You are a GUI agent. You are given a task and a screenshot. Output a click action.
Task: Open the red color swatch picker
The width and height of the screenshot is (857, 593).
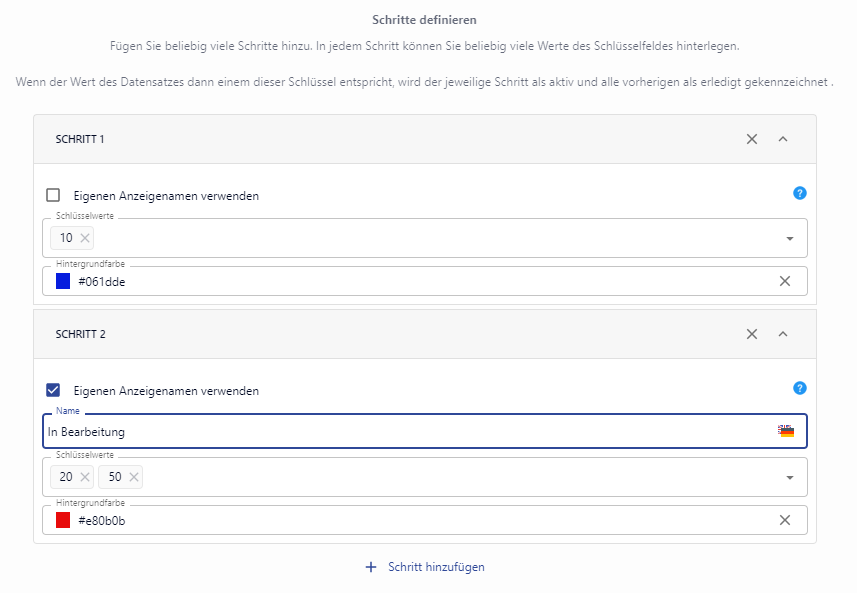(63, 520)
